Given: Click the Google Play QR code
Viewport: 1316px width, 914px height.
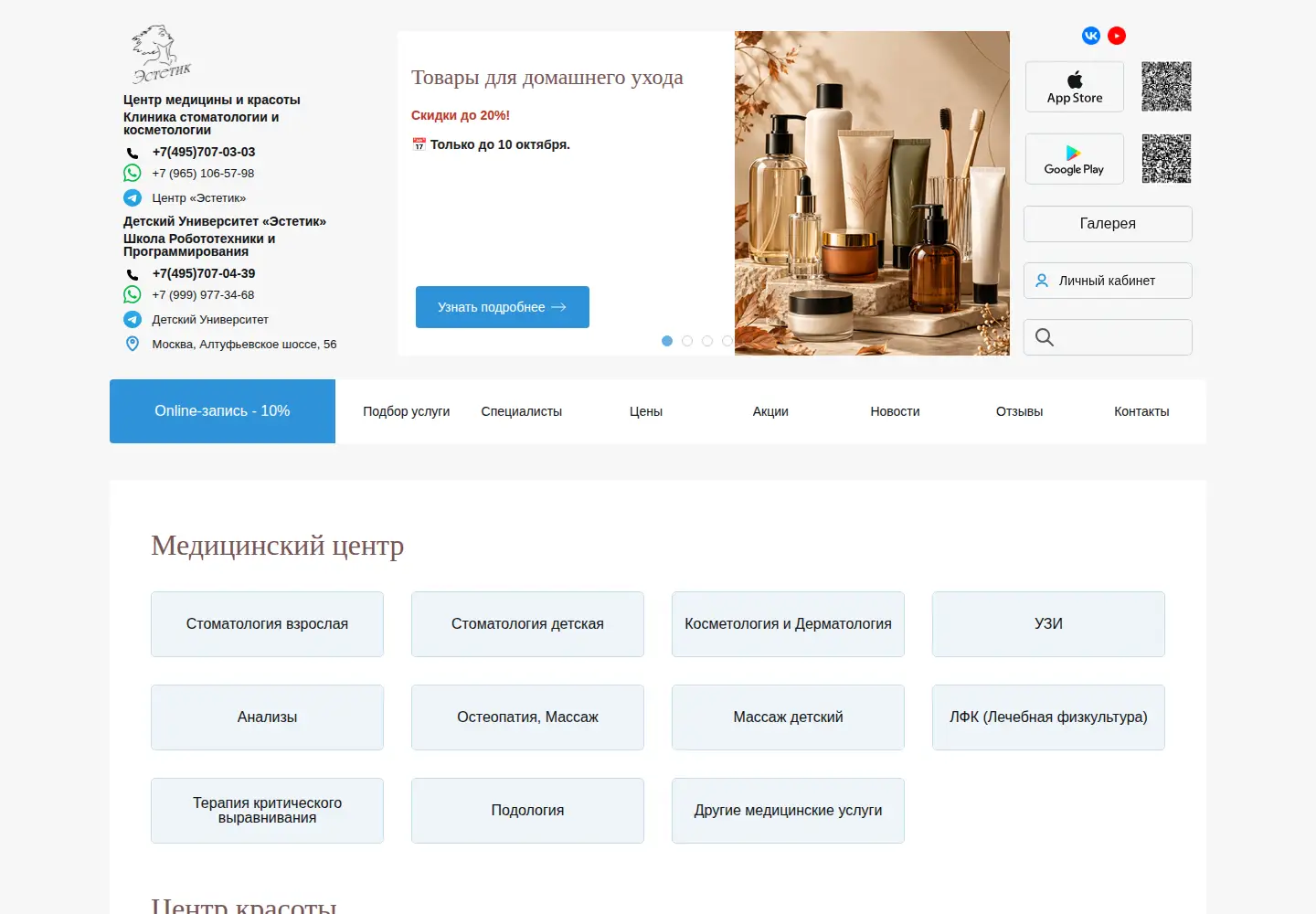Looking at the screenshot, I should 1166,159.
